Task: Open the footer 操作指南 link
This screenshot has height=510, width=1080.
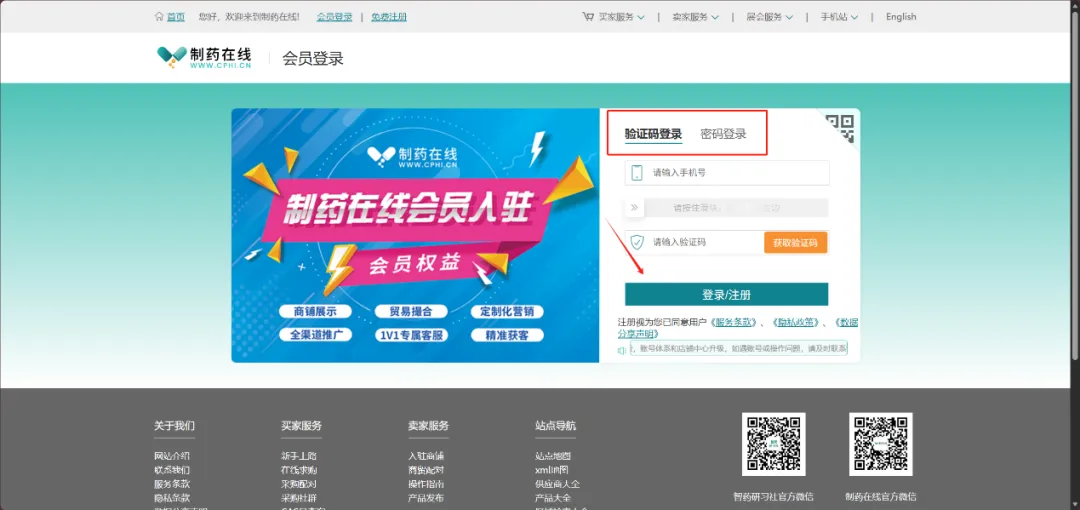Action: [426, 484]
